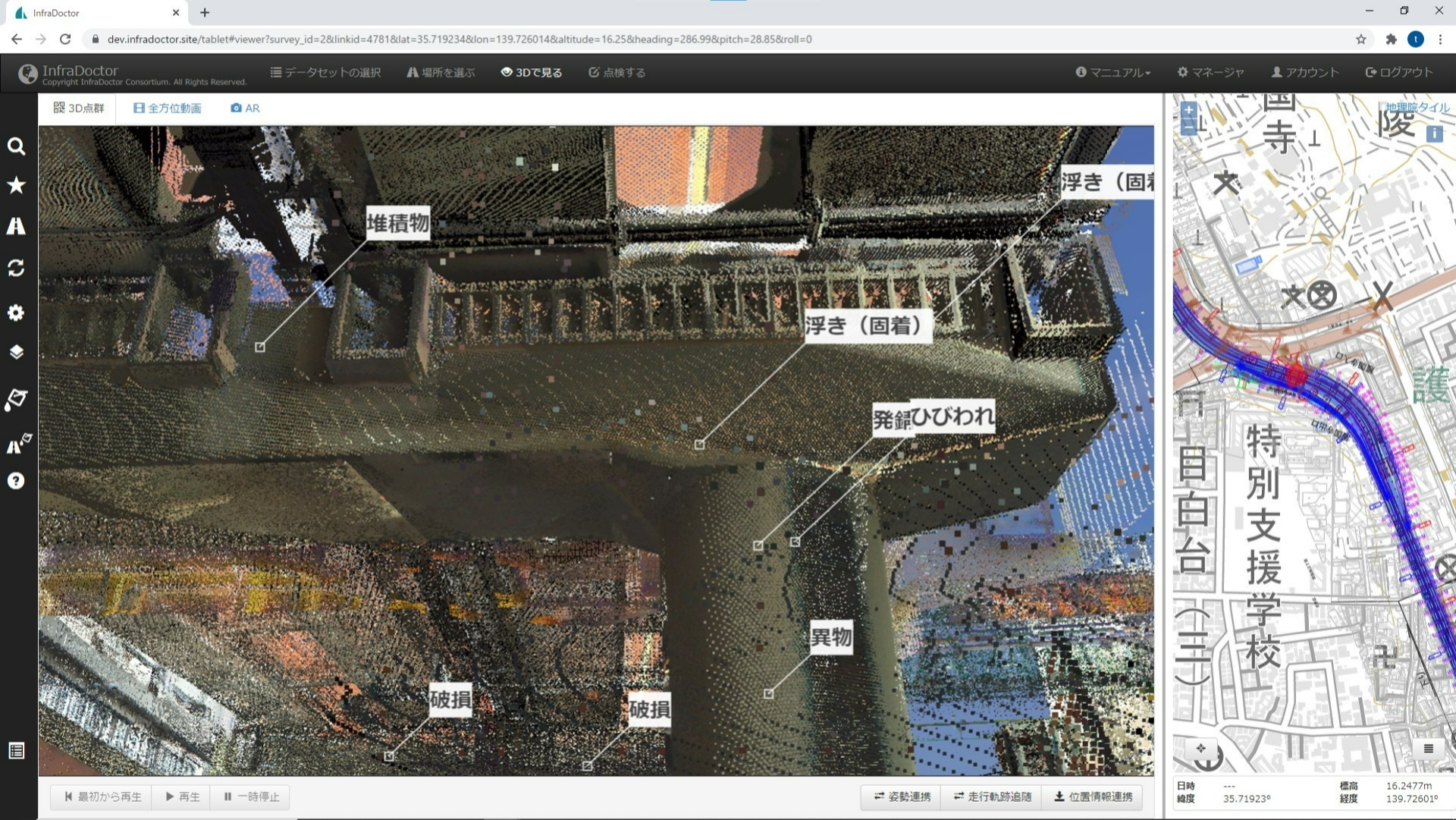1456x820 pixels.
Task: Open データセットの選択 menu
Action: (x=325, y=72)
